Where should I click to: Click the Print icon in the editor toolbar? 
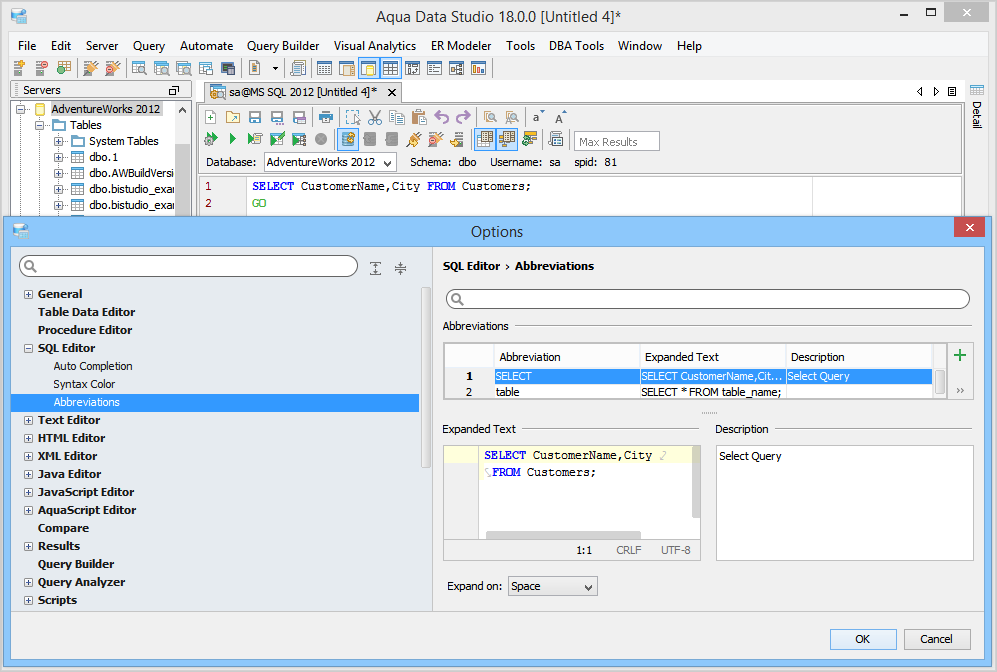tap(326, 117)
